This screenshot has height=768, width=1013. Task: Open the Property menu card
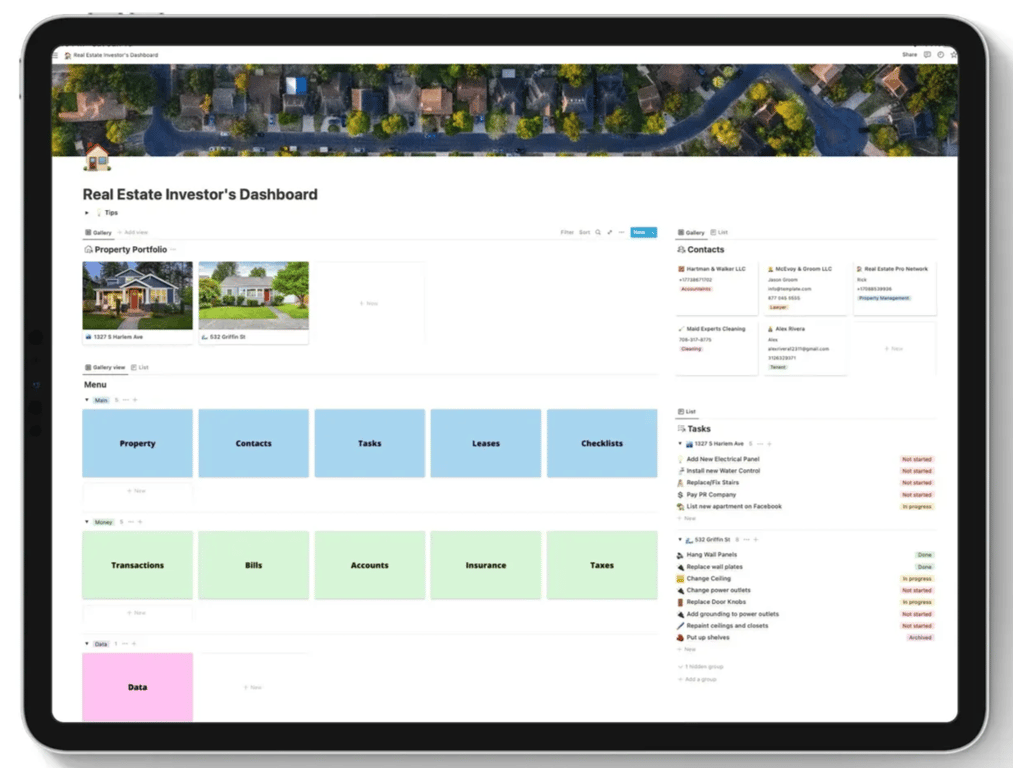tap(138, 443)
